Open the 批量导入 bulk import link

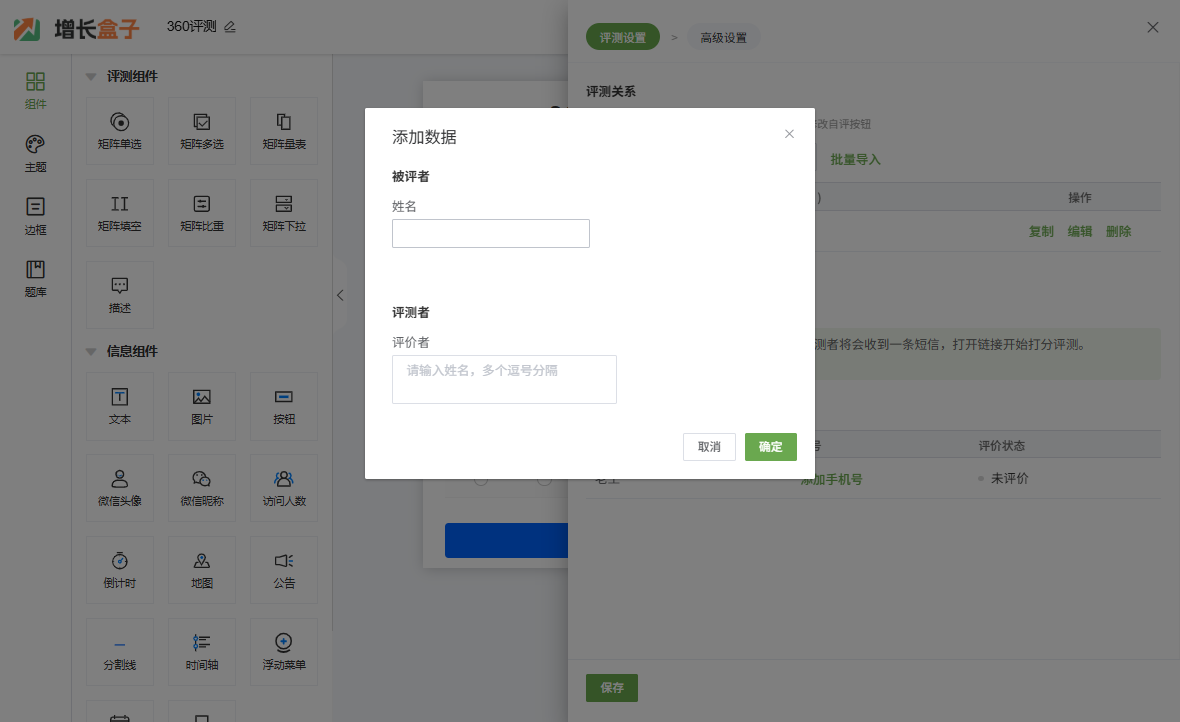point(855,160)
